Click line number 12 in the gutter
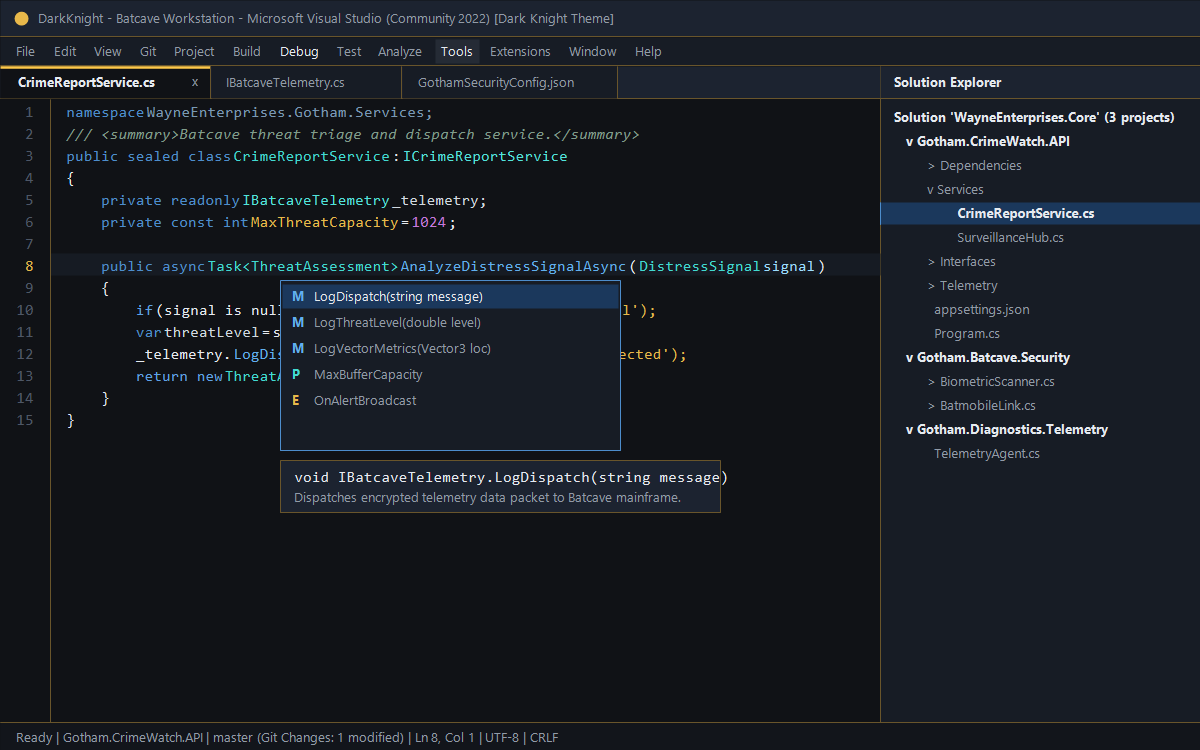Screen dimensions: 1200x750 click(x=25, y=354)
